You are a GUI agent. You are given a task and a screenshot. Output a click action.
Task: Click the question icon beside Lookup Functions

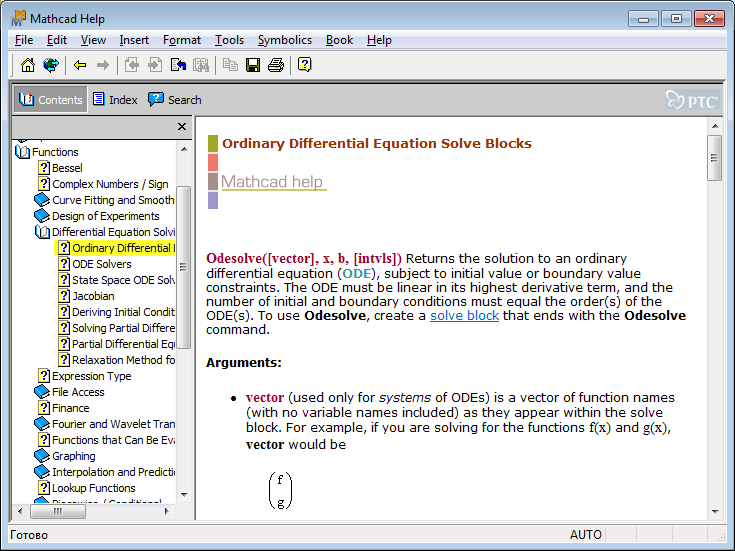pyautogui.click(x=44, y=488)
